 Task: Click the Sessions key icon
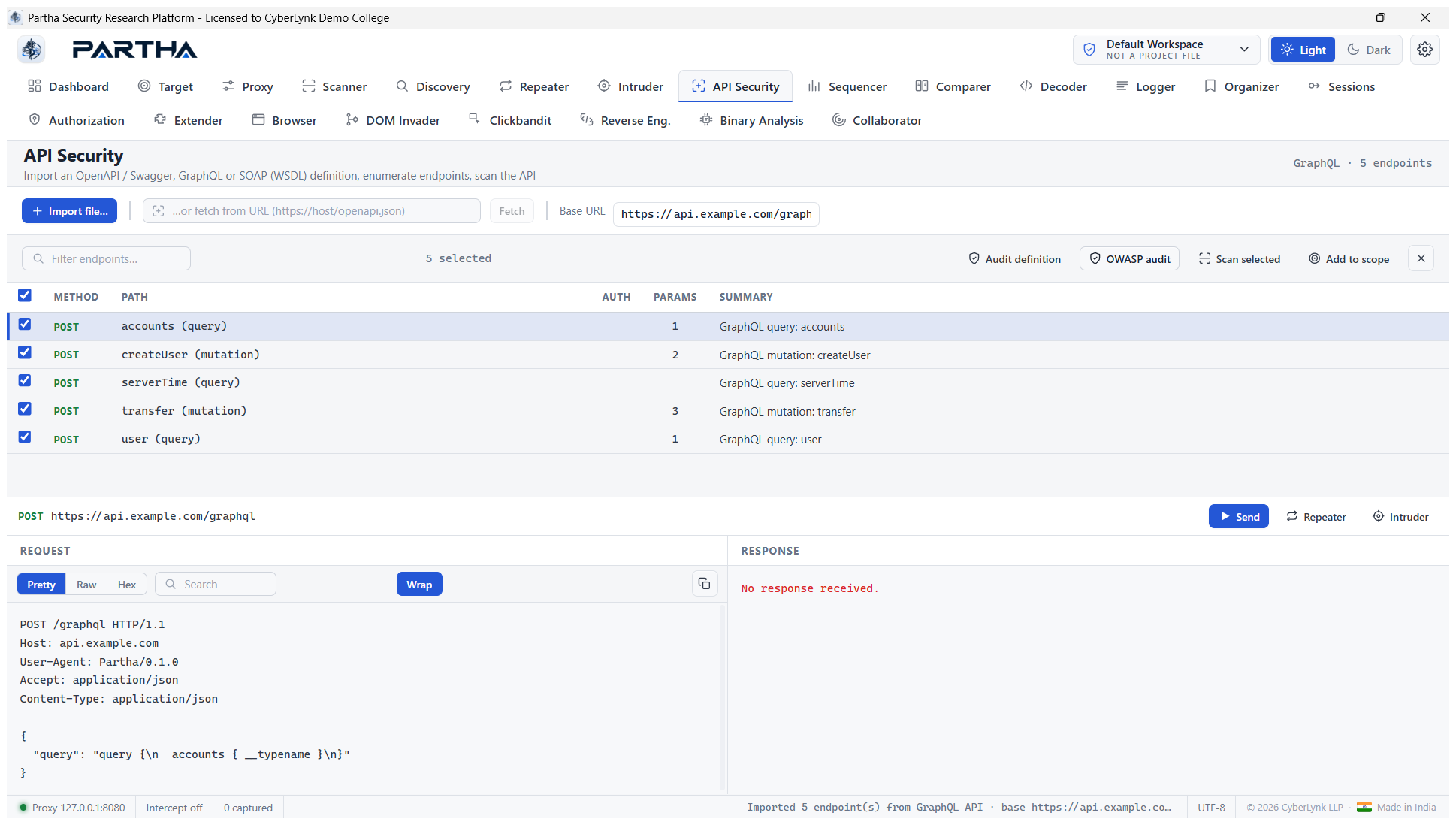pyautogui.click(x=1314, y=86)
